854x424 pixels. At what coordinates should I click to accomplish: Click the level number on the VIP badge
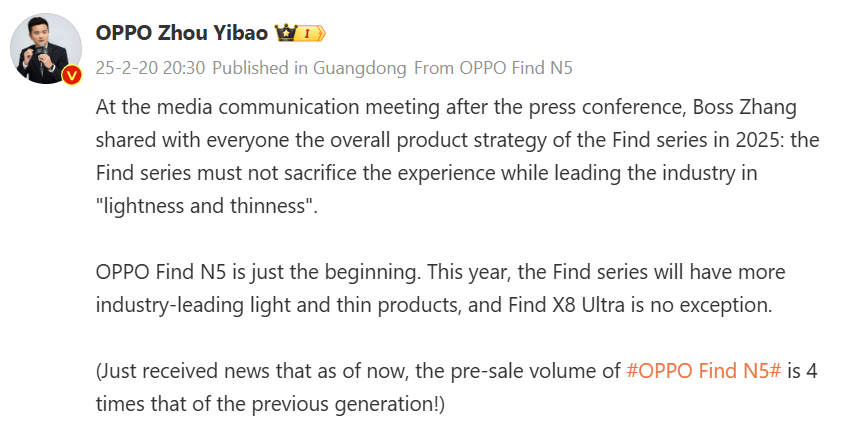coord(310,34)
